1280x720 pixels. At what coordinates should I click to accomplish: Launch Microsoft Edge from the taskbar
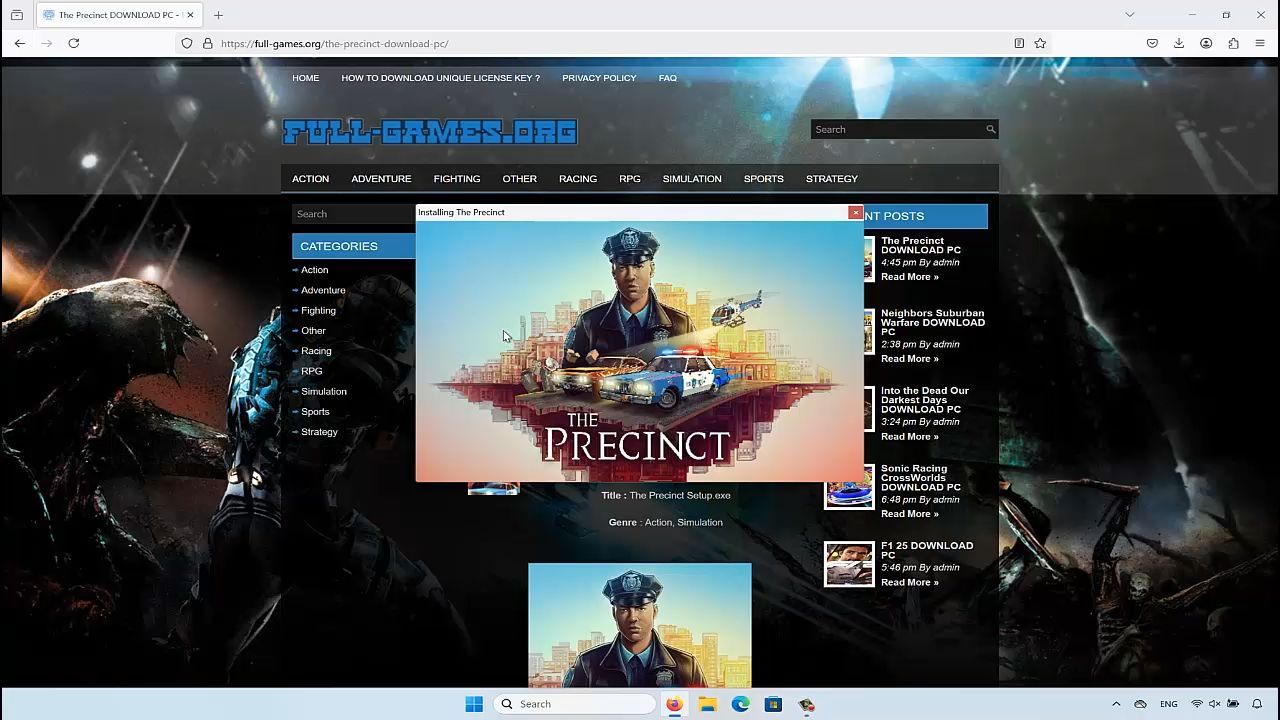point(740,704)
